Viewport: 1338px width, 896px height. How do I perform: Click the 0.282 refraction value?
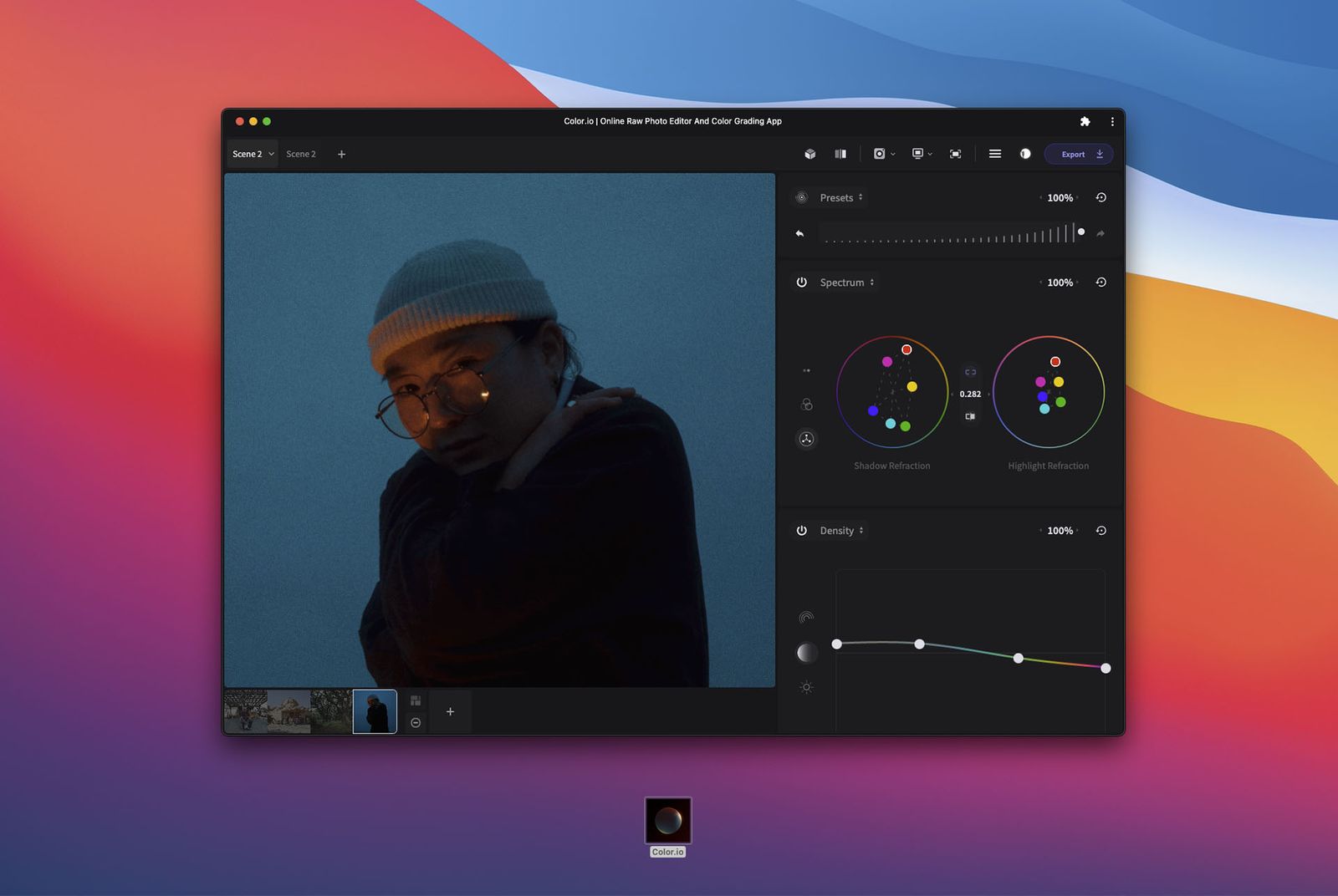pyautogui.click(x=970, y=395)
